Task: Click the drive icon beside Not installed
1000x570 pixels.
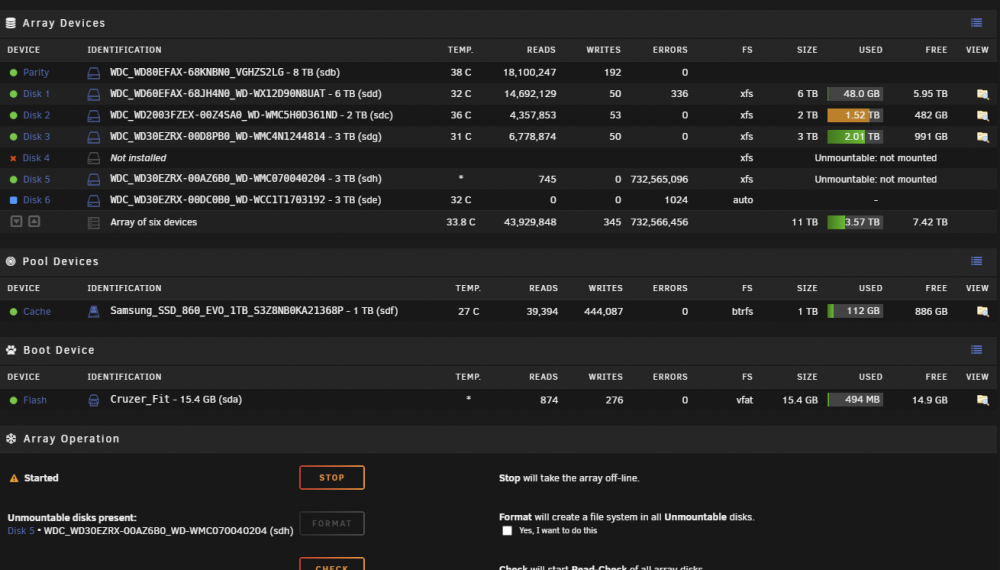Action: (x=94, y=158)
